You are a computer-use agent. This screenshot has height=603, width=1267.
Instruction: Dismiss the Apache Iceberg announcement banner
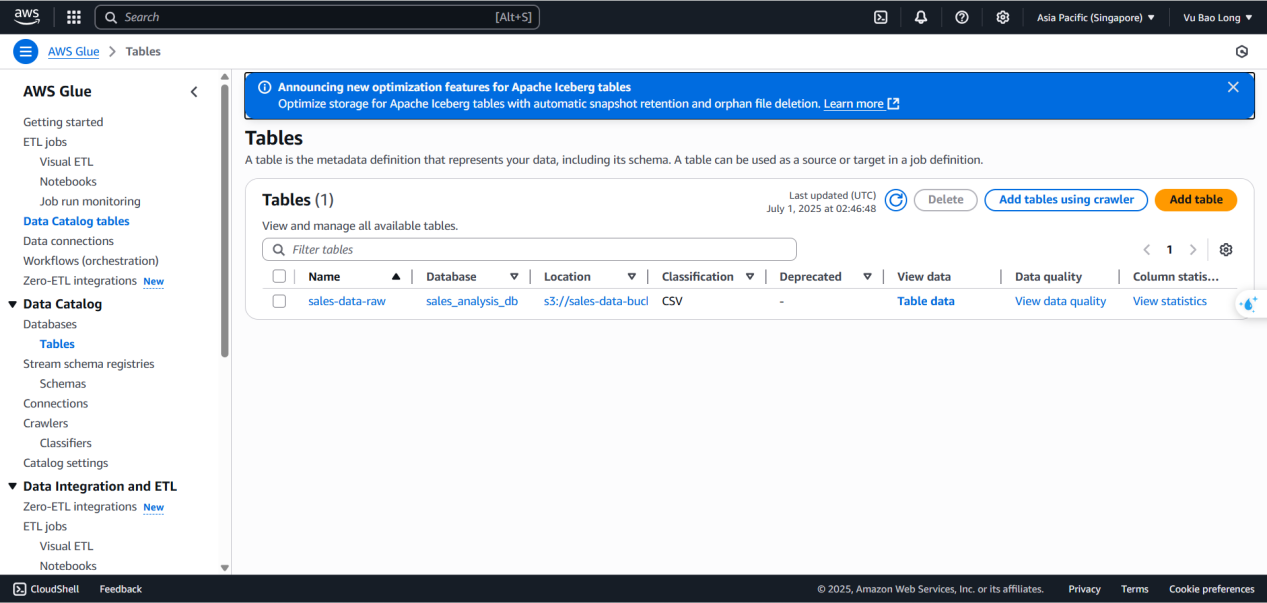coord(1233,87)
